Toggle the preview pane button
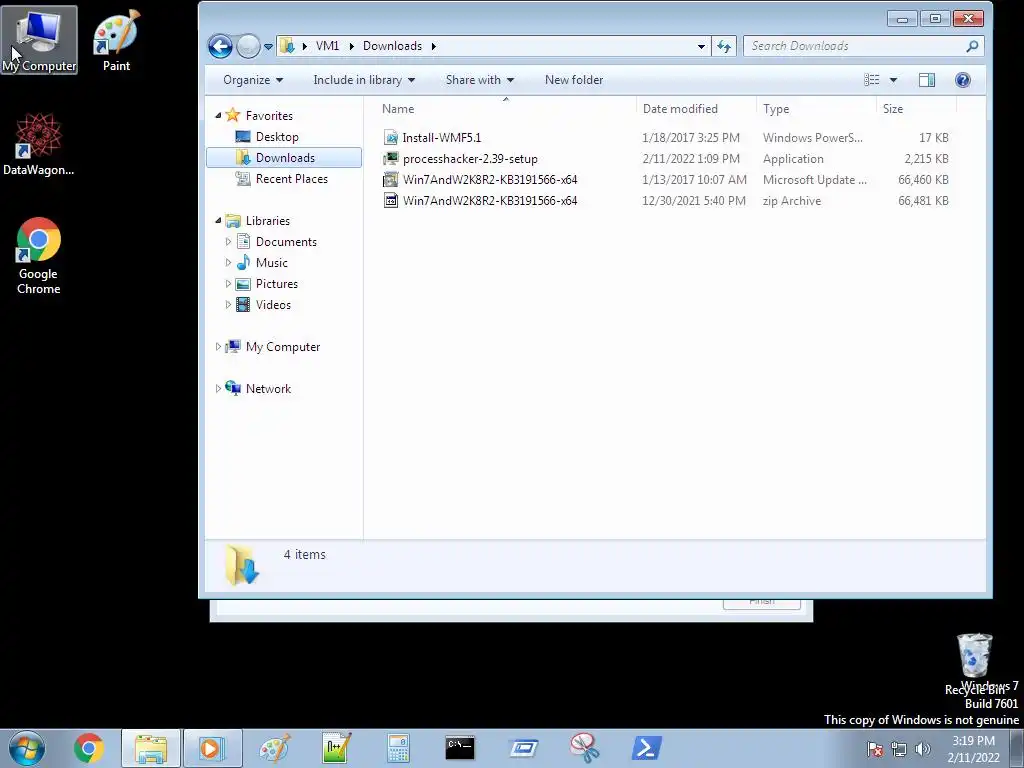The width and height of the screenshot is (1024, 768). click(927, 80)
